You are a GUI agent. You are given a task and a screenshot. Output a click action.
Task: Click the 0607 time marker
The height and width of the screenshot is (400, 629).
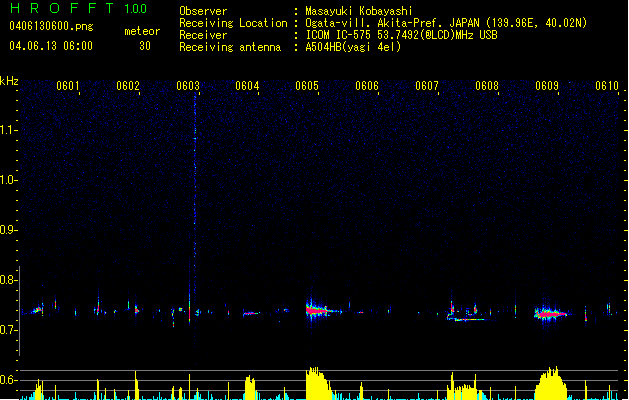(x=427, y=86)
